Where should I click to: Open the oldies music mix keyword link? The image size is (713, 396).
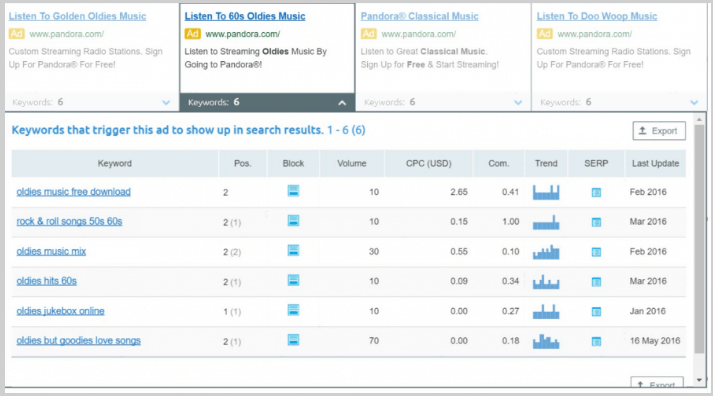51,251
